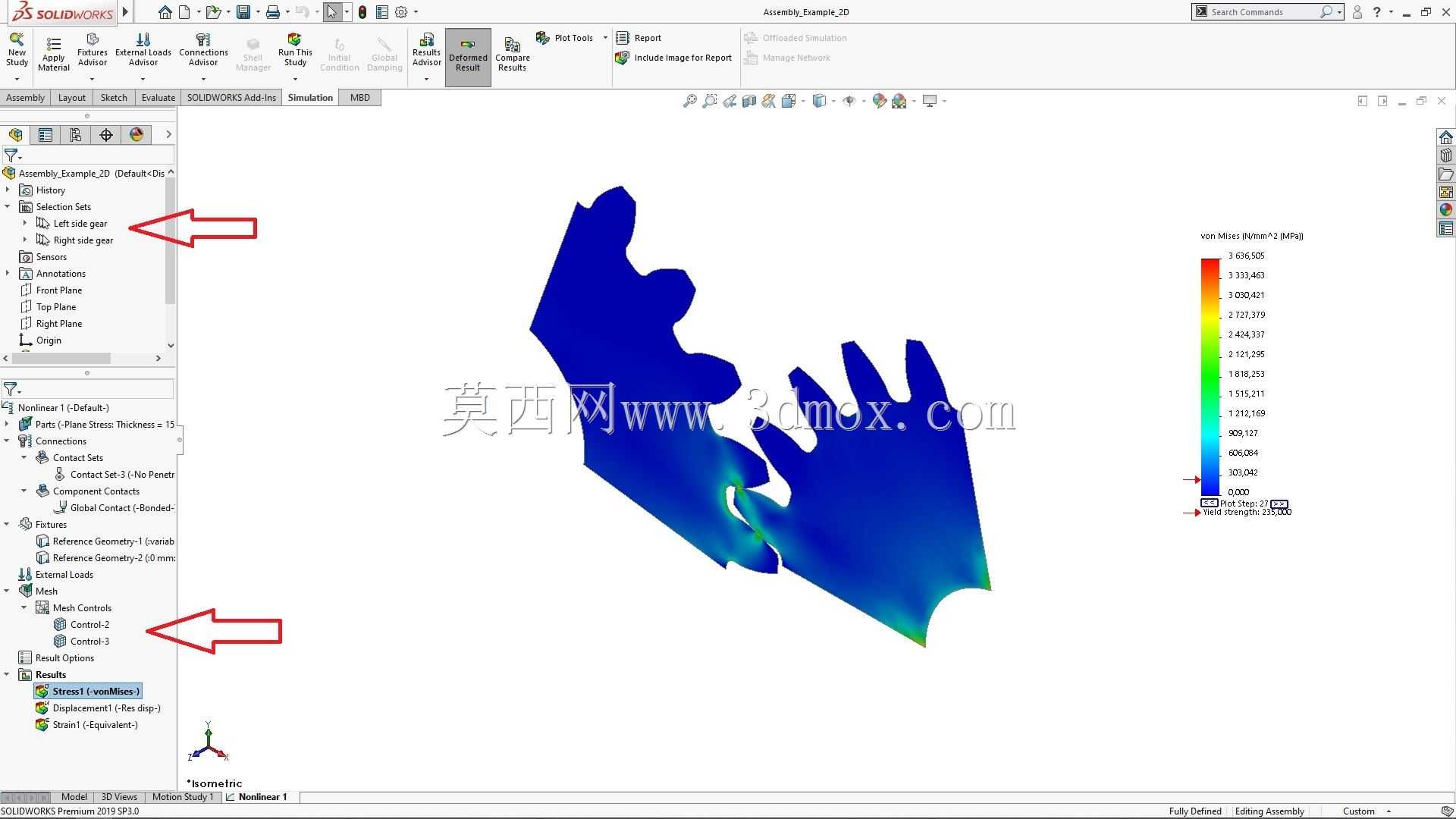Viewport: 1456px width, 819px height.
Task: Open the Custom units dropdown in status bar
Action: pyautogui.click(x=1389, y=811)
